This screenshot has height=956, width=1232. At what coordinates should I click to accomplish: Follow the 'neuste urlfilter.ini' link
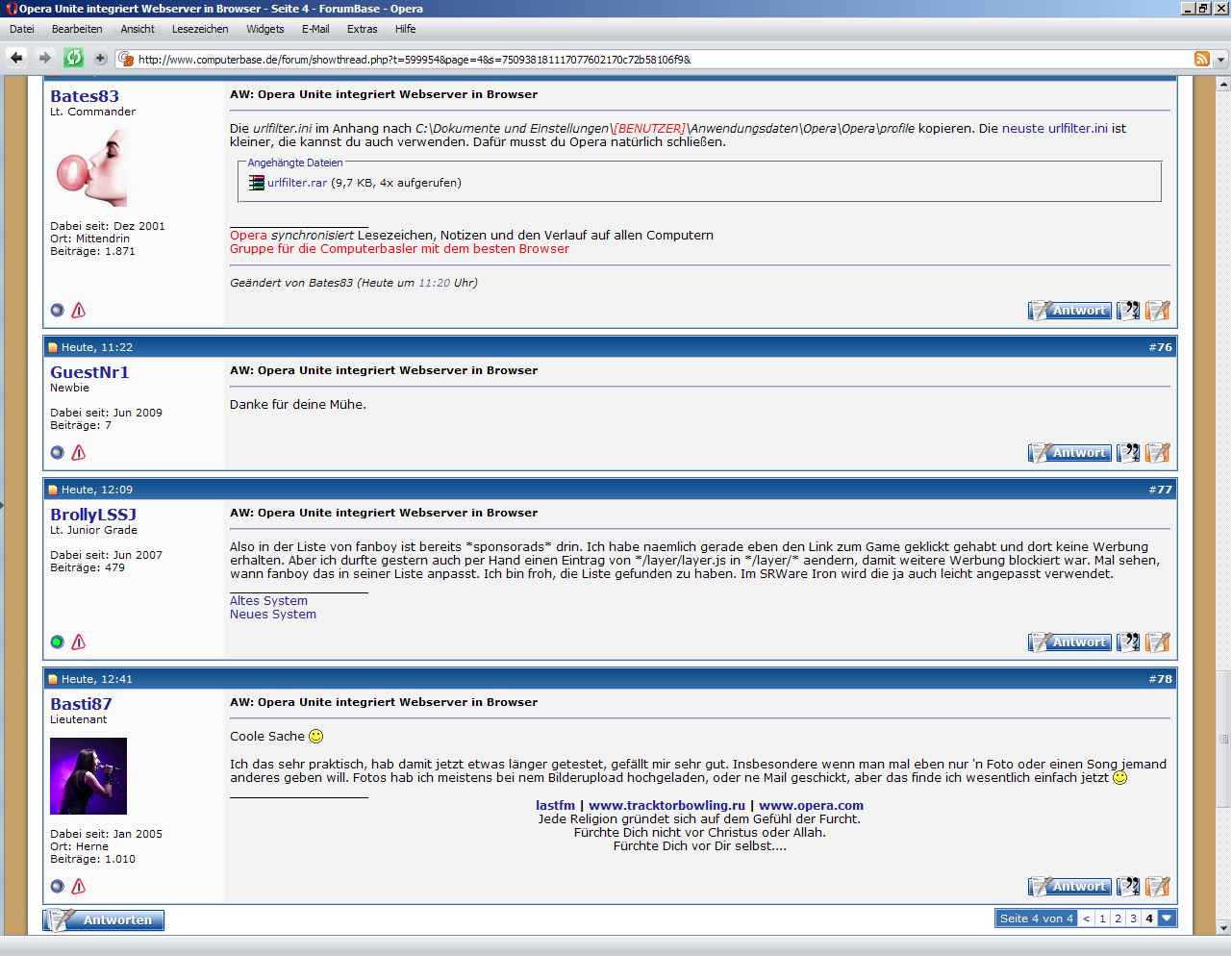pyautogui.click(x=1054, y=128)
